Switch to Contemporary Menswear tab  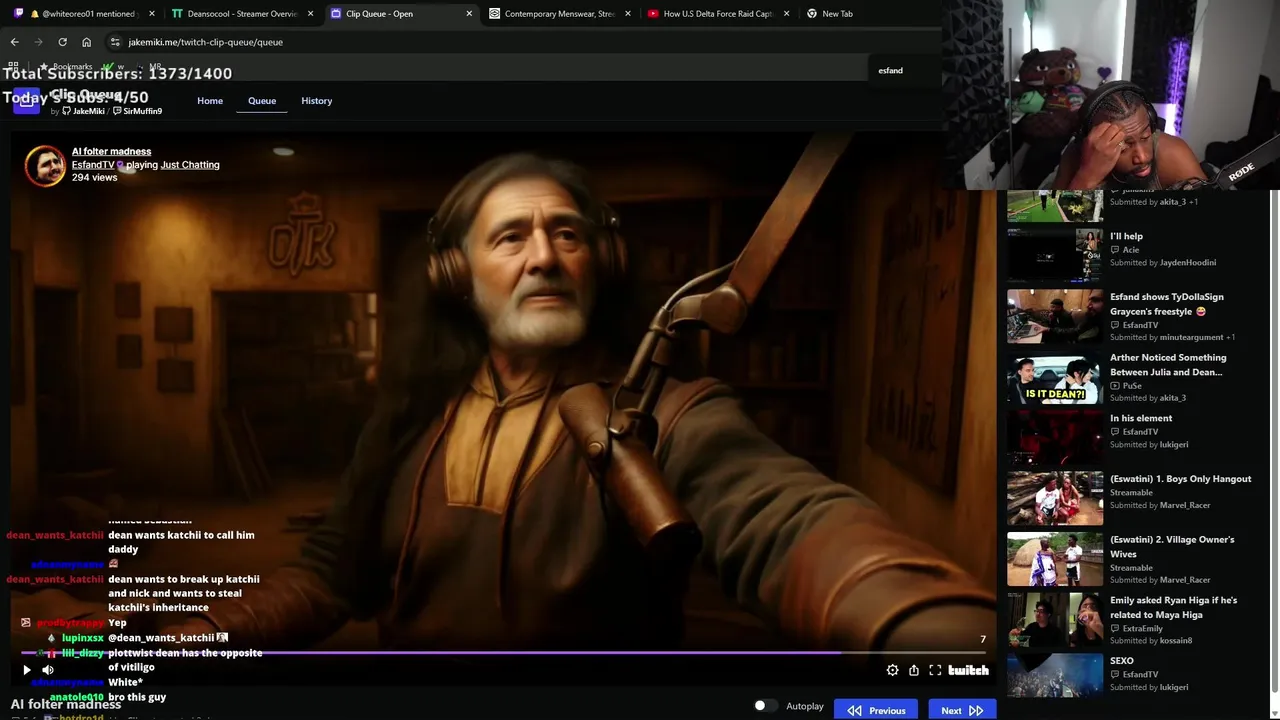(559, 14)
